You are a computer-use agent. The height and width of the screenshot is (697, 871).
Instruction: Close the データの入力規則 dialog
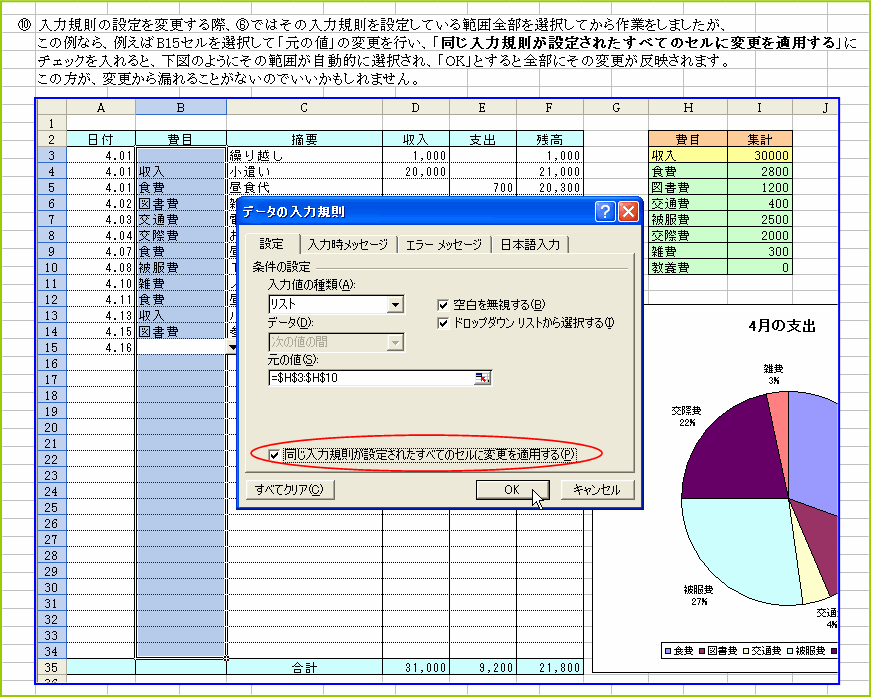[628, 212]
